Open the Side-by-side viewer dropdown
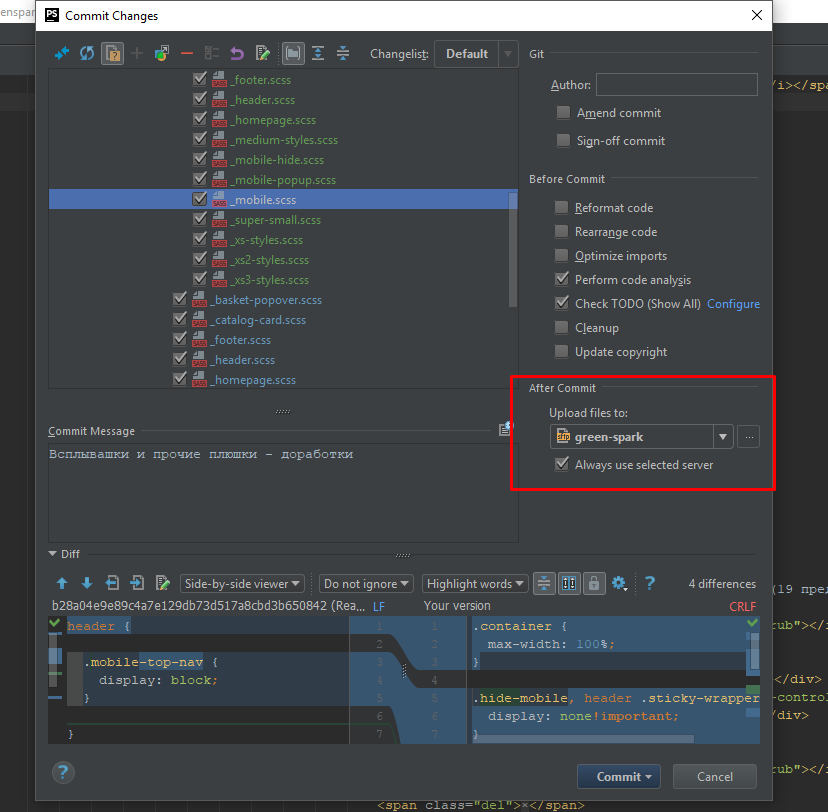 tap(242, 584)
